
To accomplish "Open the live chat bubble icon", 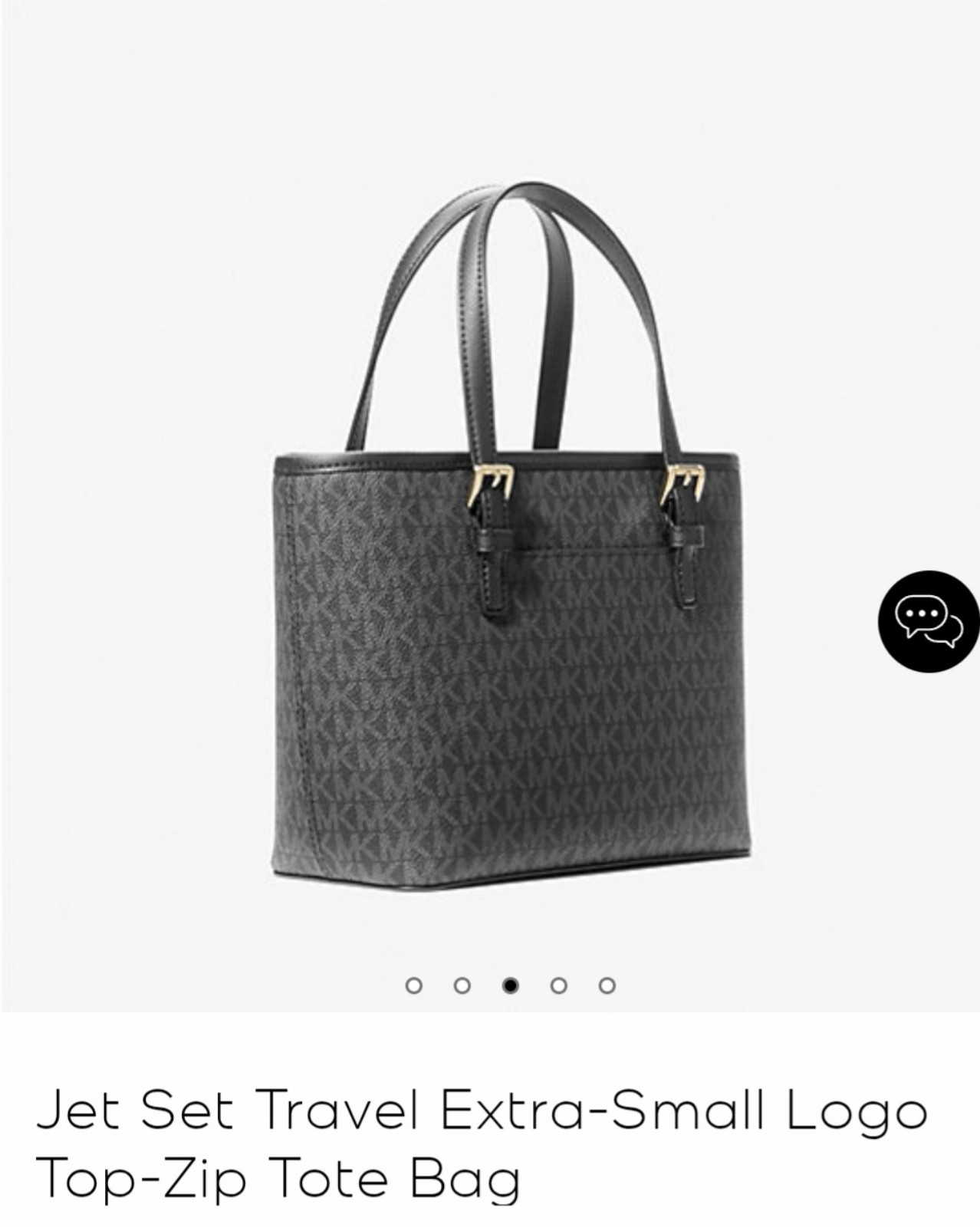I will pos(929,621).
